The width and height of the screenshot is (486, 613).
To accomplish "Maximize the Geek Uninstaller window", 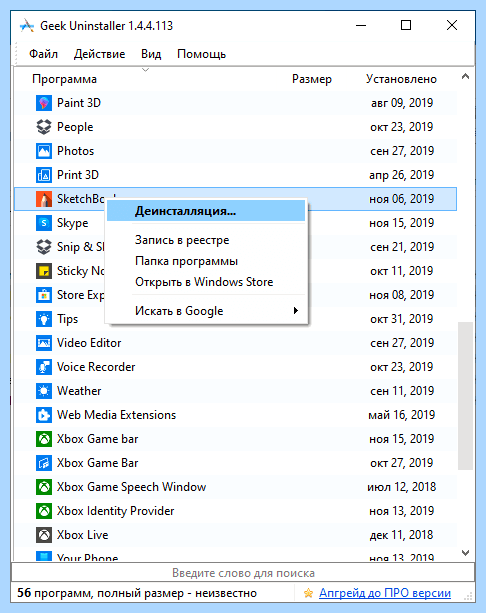I will click(406, 25).
